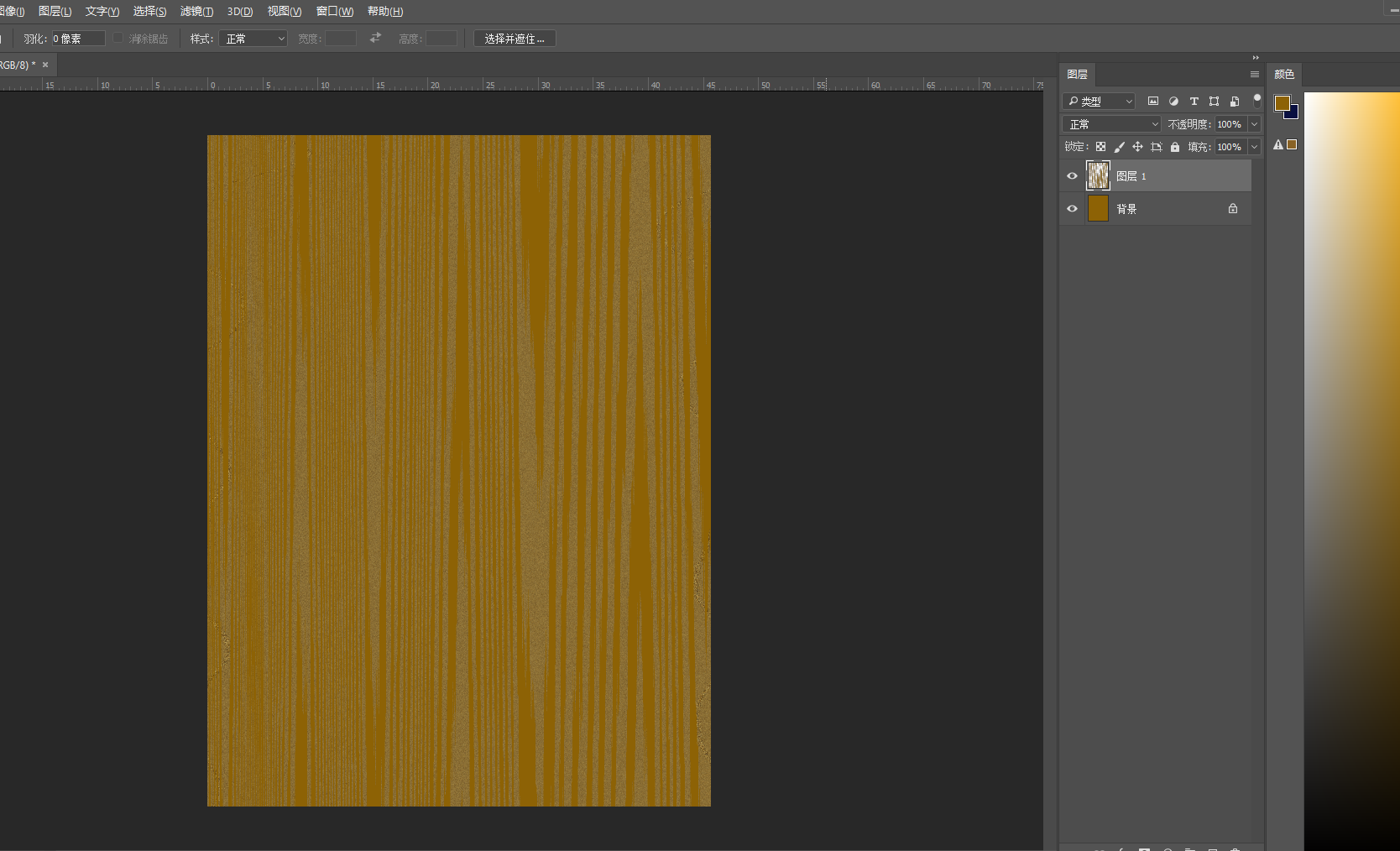Click the 选择并遮住... button
This screenshot has height=851, width=1400.
[515, 39]
